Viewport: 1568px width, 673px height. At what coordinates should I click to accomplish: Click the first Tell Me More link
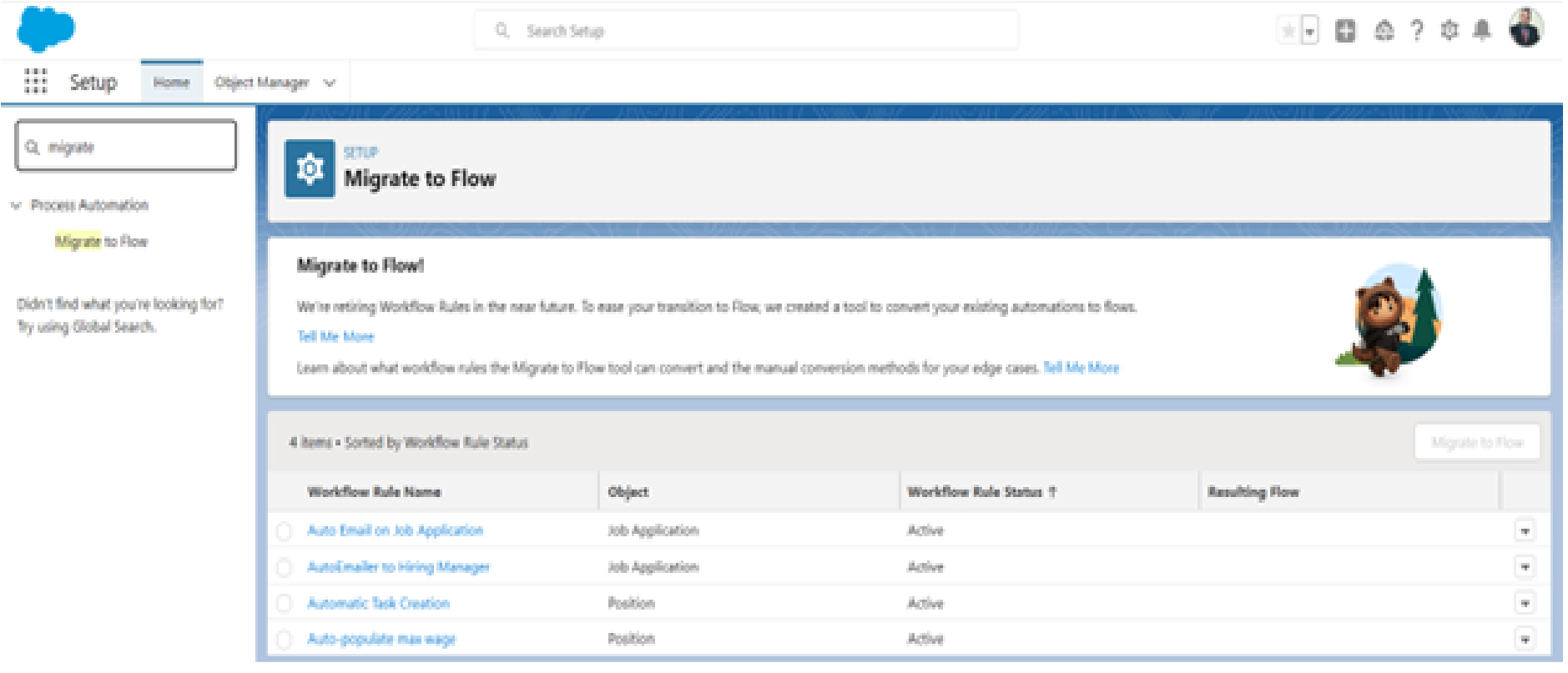point(335,336)
